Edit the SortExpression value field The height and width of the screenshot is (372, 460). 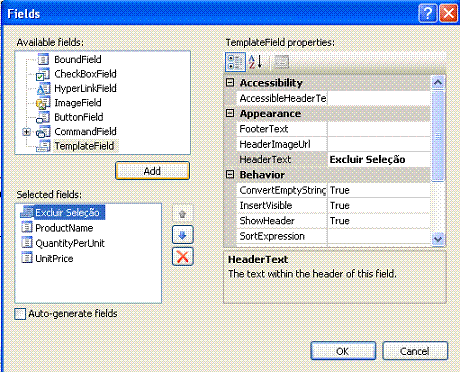pos(379,236)
